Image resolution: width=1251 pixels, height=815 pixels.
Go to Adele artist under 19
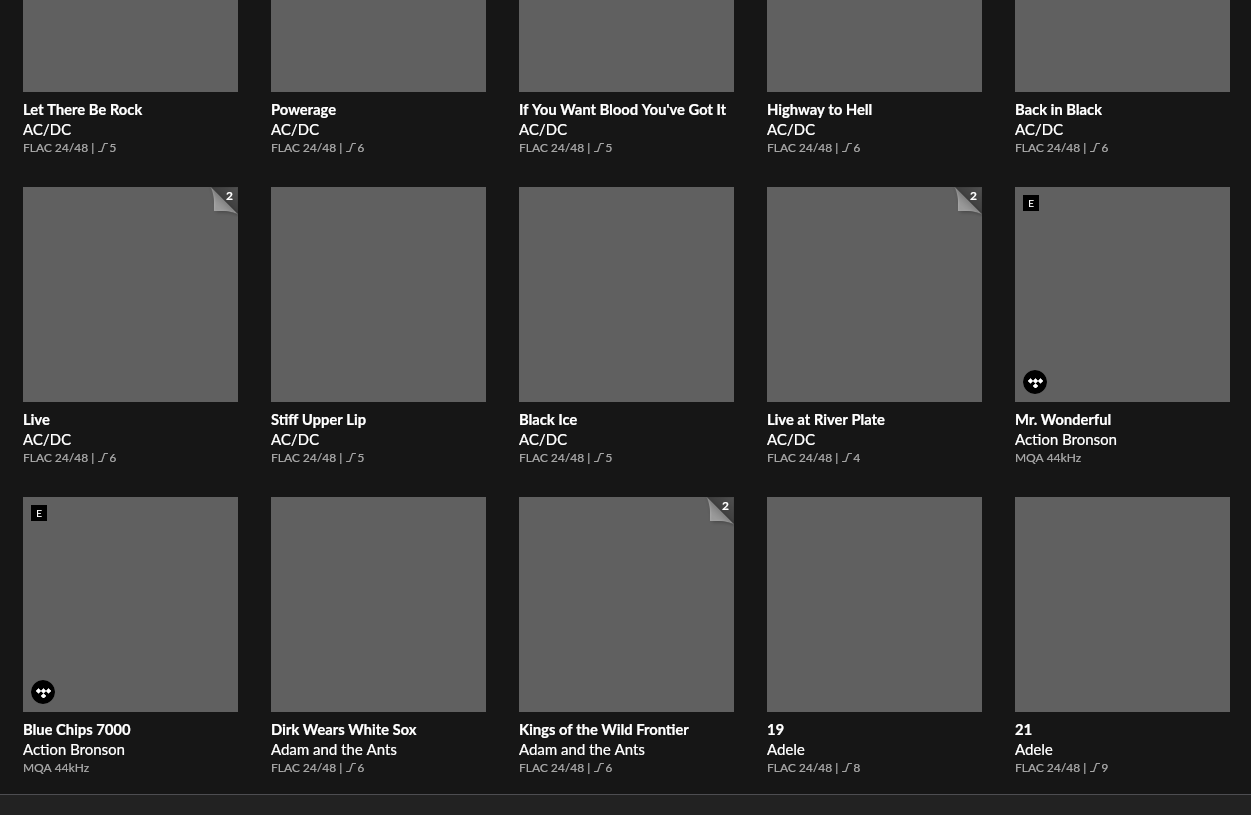tap(786, 750)
